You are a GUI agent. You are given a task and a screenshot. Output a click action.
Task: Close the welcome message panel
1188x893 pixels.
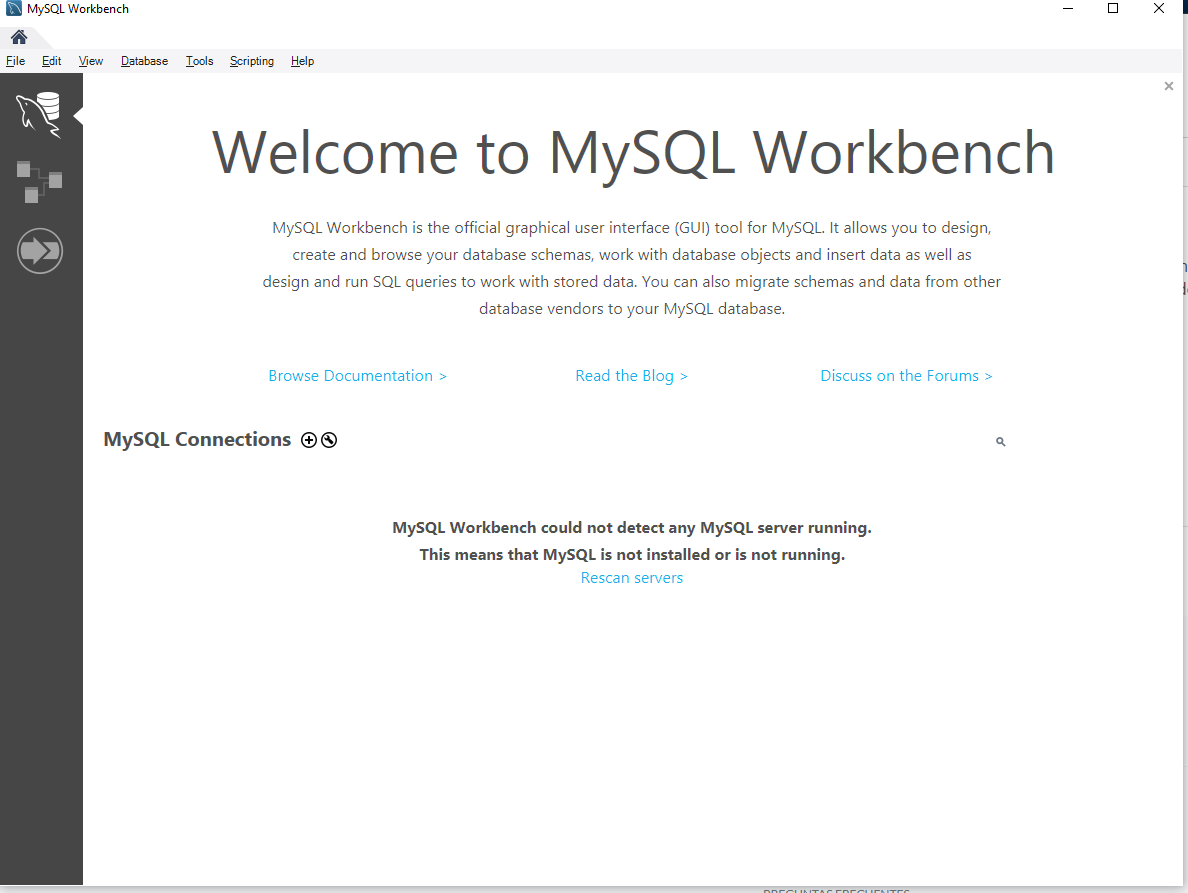pos(1168,86)
